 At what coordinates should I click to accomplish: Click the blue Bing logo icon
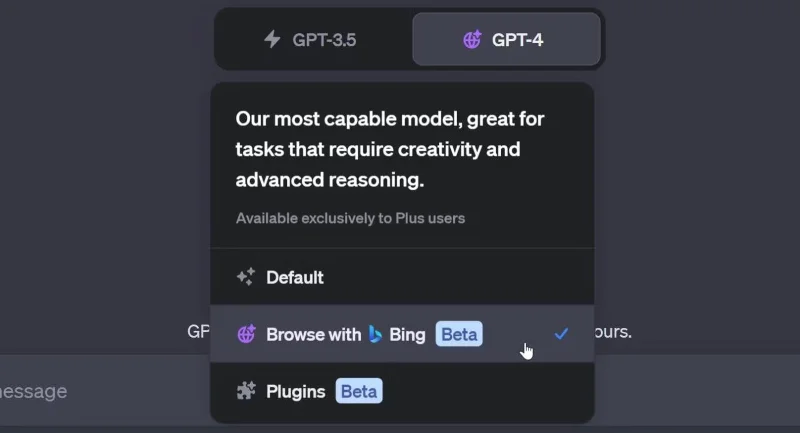376,334
